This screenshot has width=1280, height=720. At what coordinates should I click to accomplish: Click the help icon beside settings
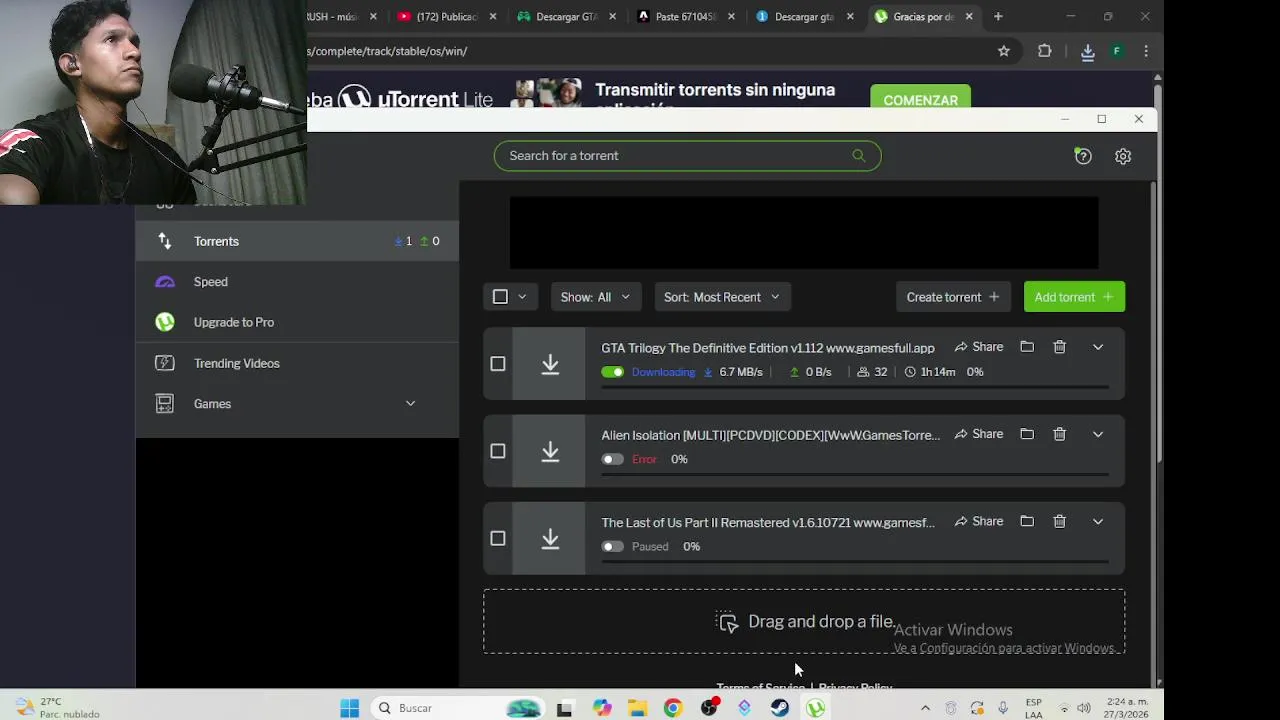point(1083,156)
